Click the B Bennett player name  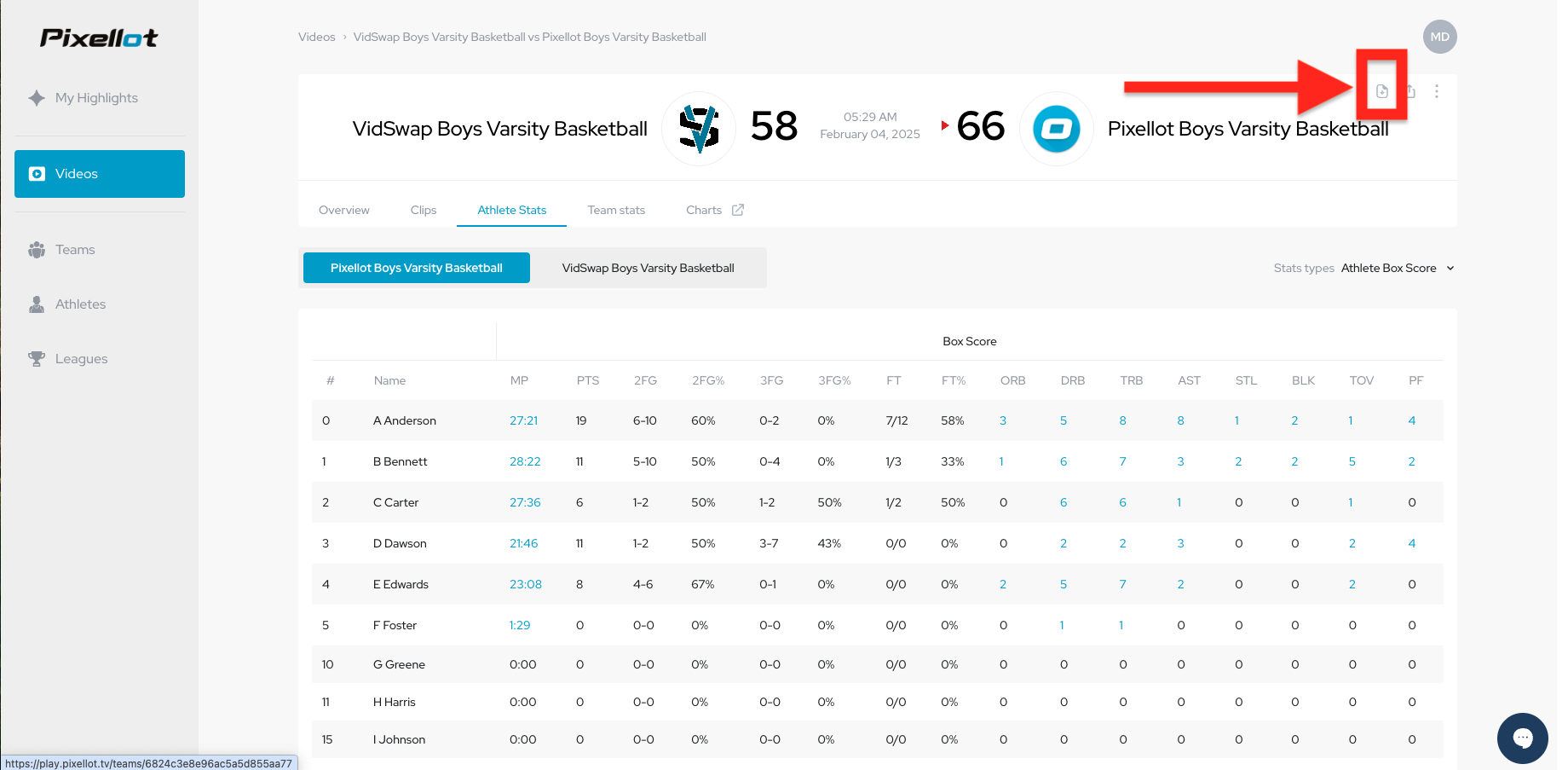401,461
